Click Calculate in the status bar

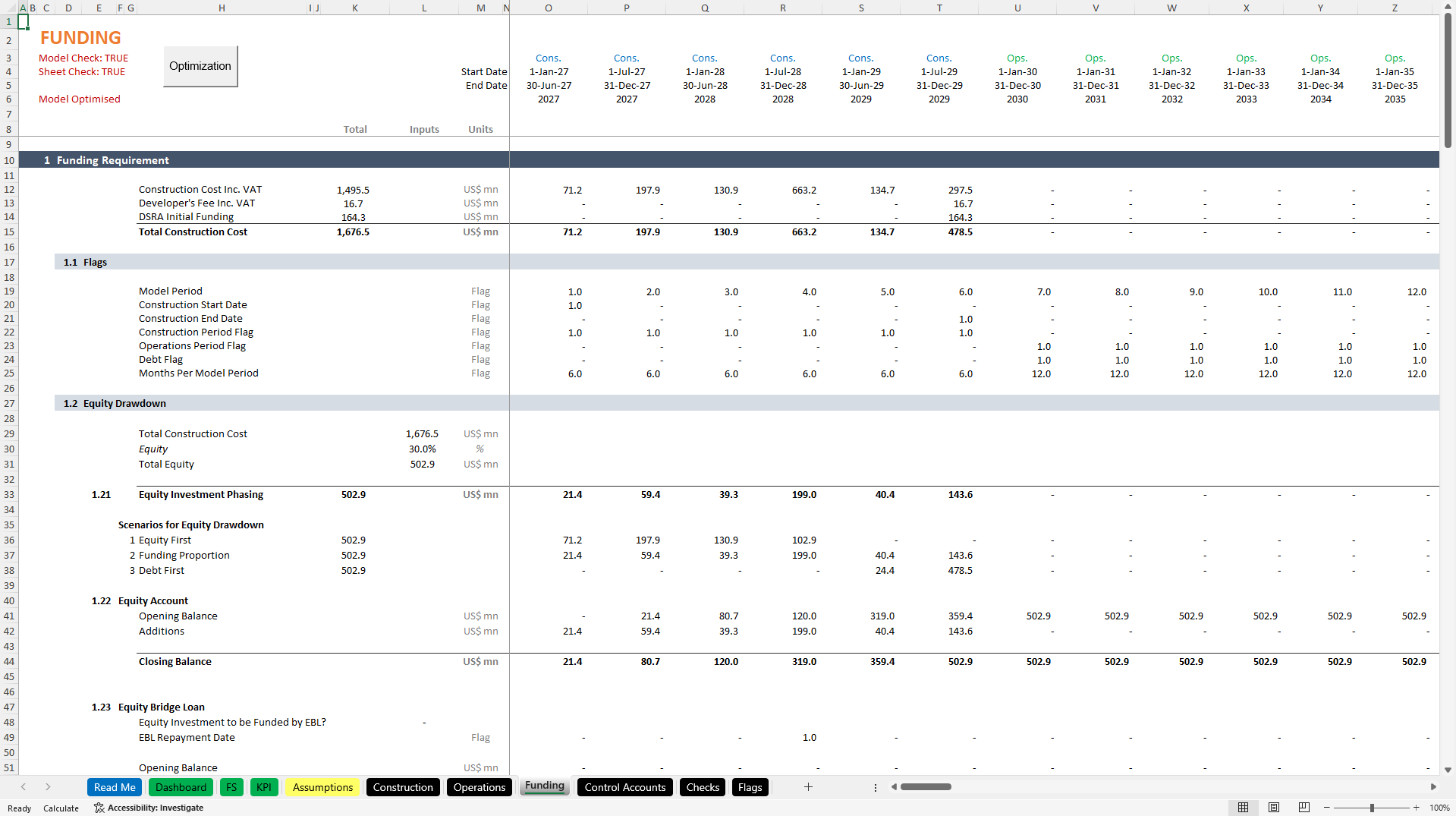pos(61,808)
